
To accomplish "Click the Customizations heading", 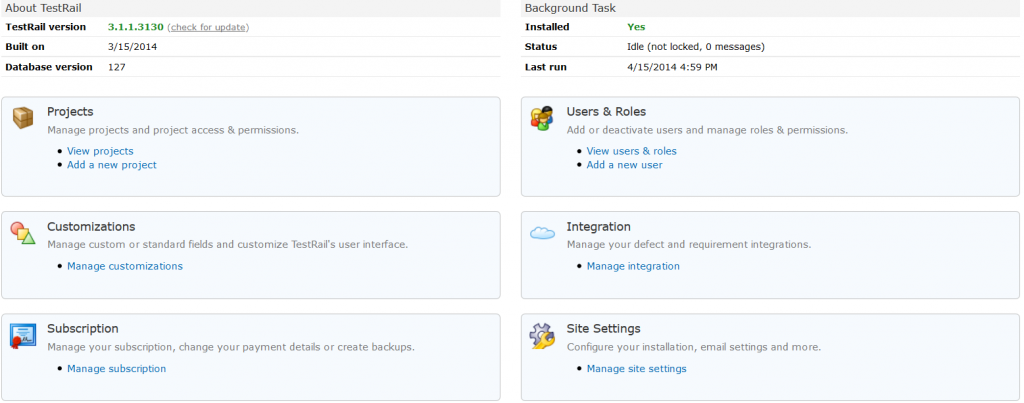I will (x=91, y=227).
